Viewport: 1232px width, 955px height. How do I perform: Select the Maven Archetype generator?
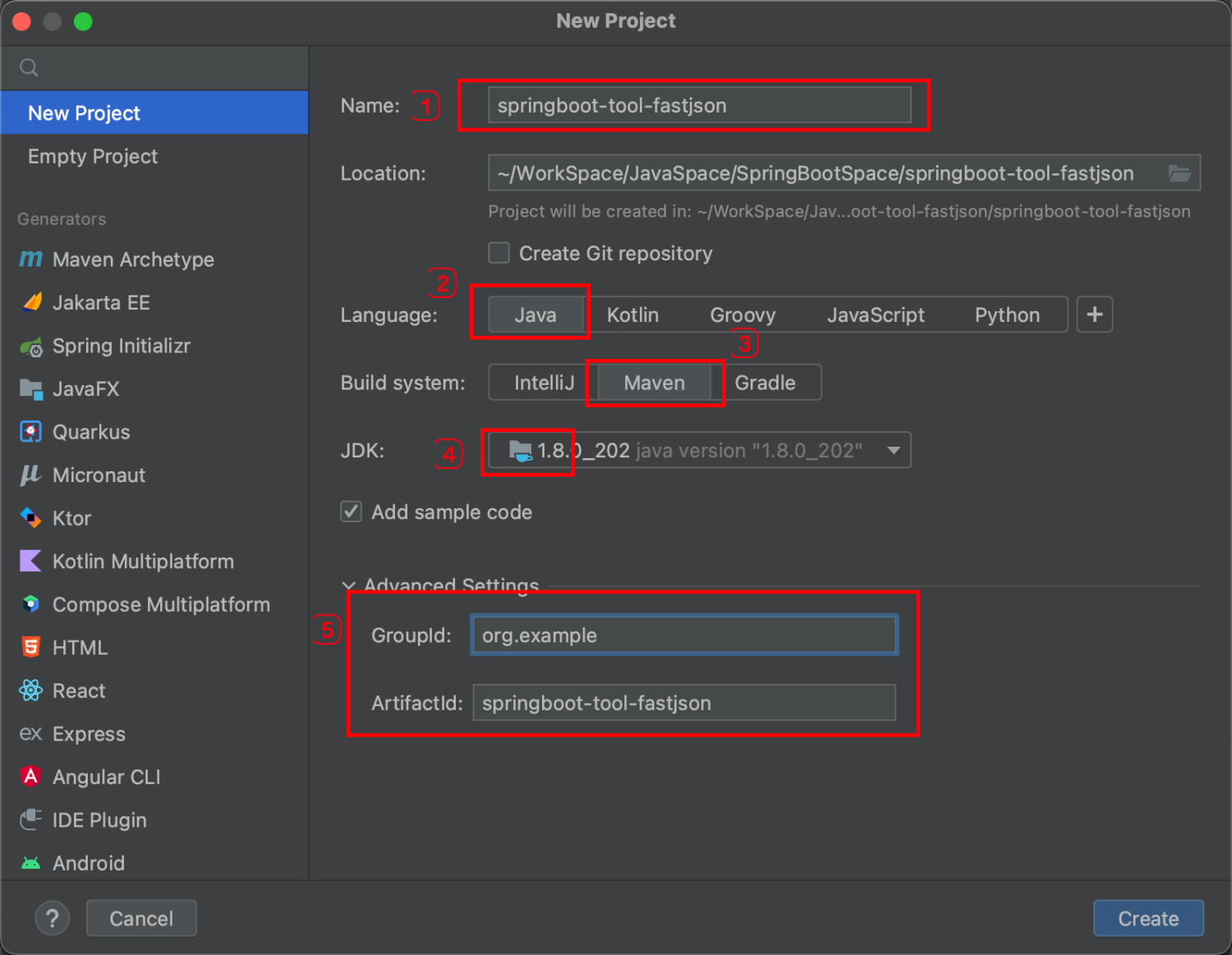click(x=131, y=259)
